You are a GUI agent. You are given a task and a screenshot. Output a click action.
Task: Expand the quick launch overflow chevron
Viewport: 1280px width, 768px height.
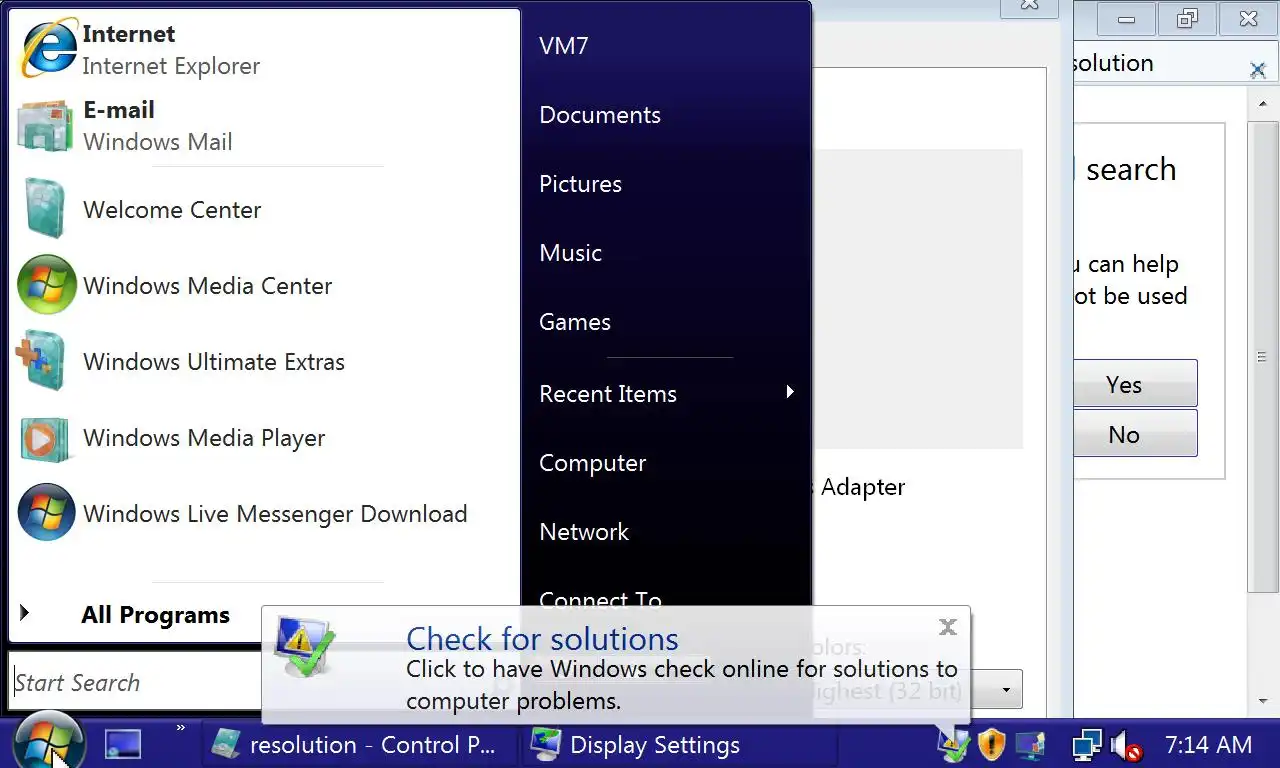click(x=180, y=728)
